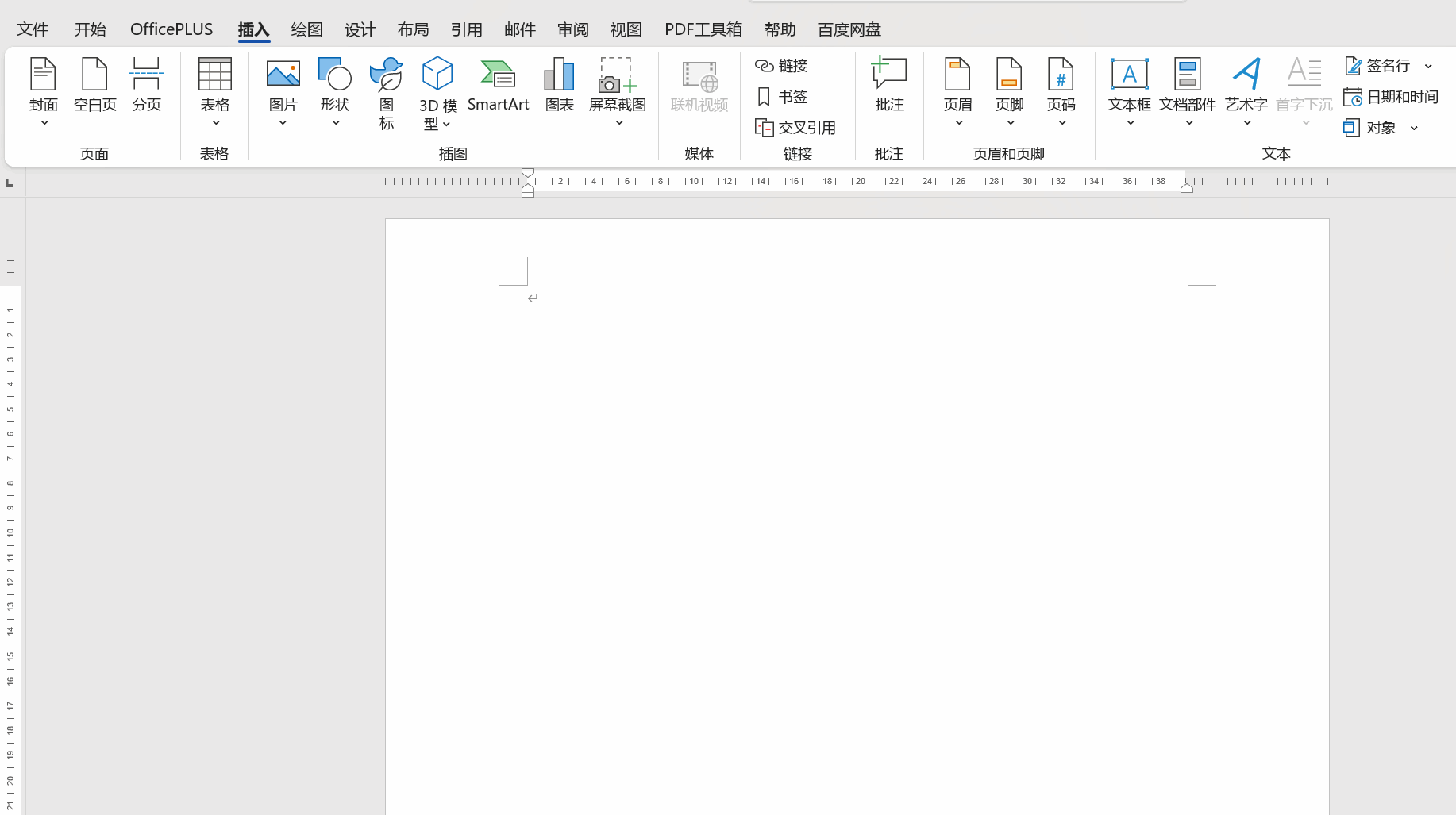Click the SmartArt graphic icon
Viewport: 1456px width, 815px height.
point(498,86)
